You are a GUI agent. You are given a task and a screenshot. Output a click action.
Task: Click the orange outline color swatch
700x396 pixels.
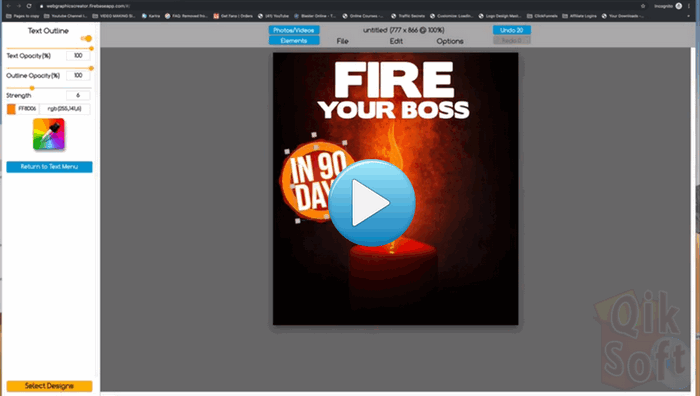point(11,109)
